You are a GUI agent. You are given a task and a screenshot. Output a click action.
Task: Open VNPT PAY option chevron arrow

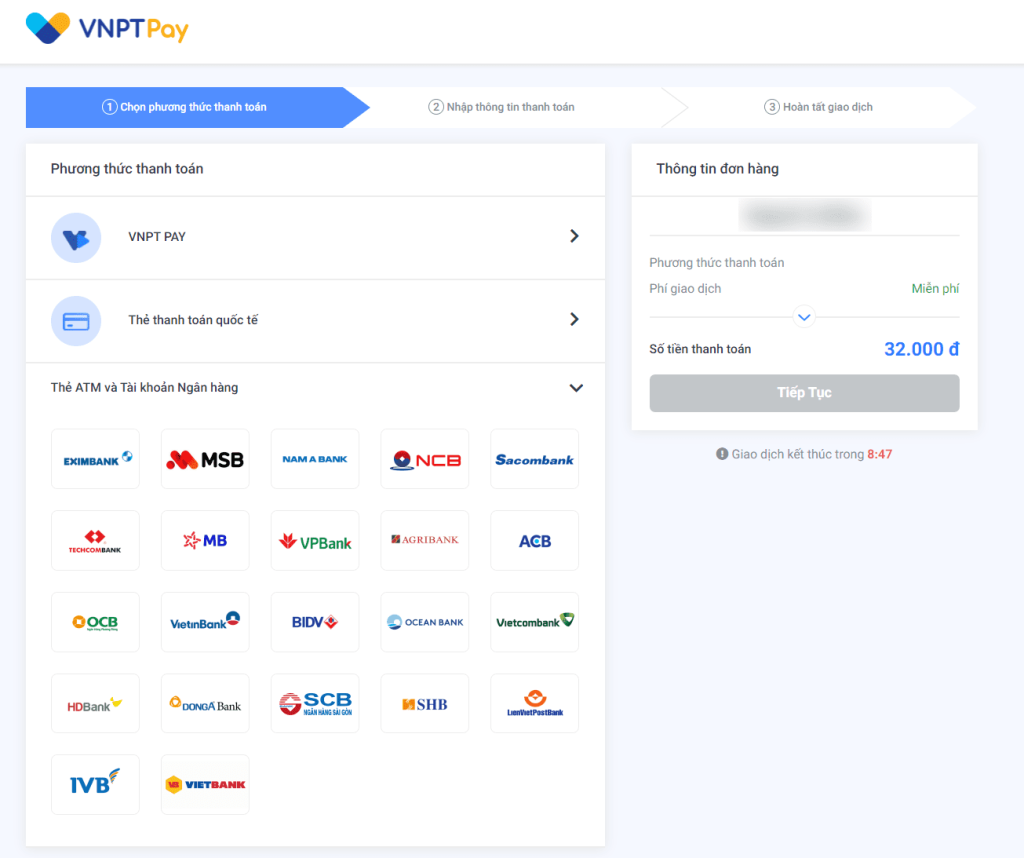tap(574, 237)
